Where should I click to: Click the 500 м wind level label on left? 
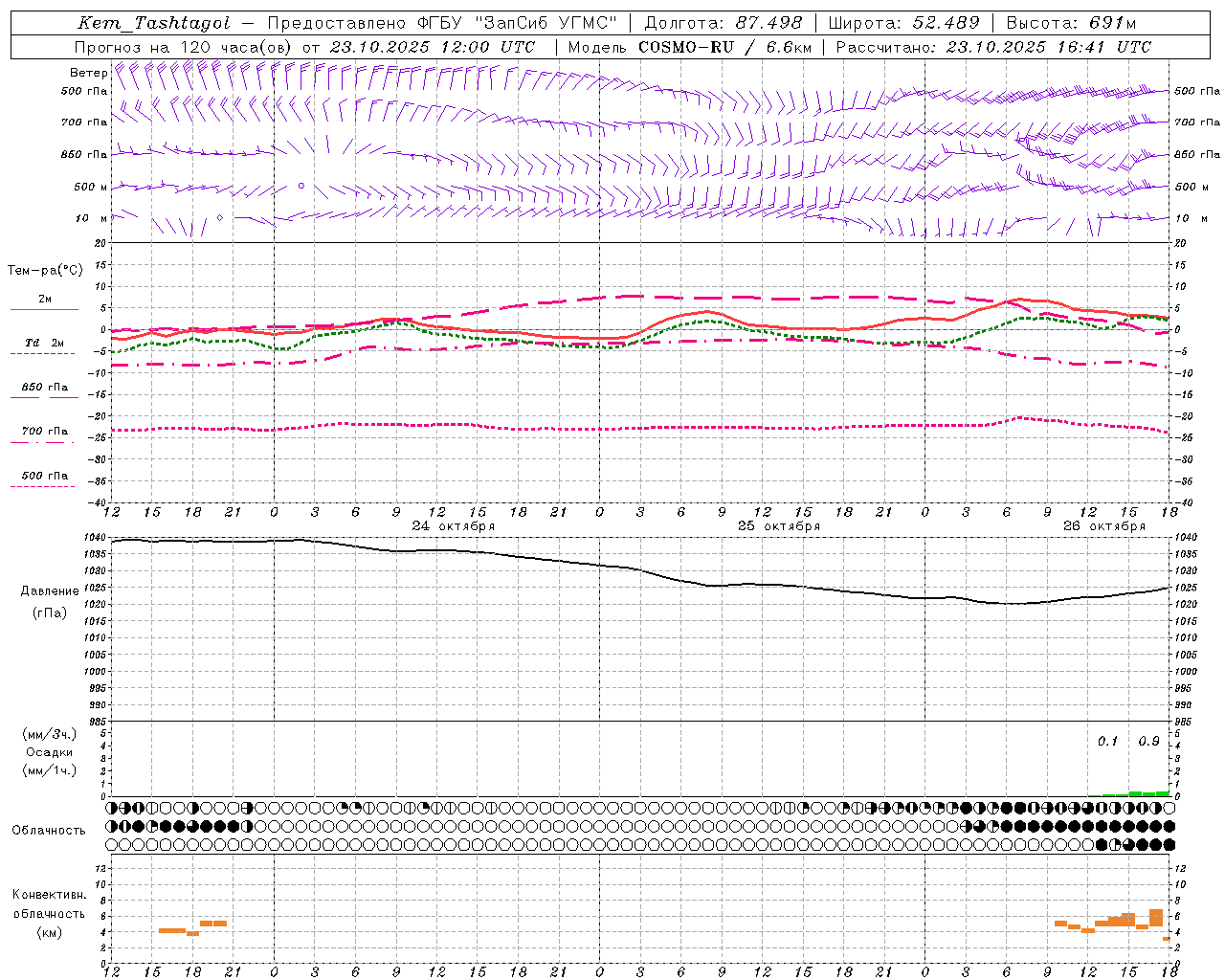91,187
